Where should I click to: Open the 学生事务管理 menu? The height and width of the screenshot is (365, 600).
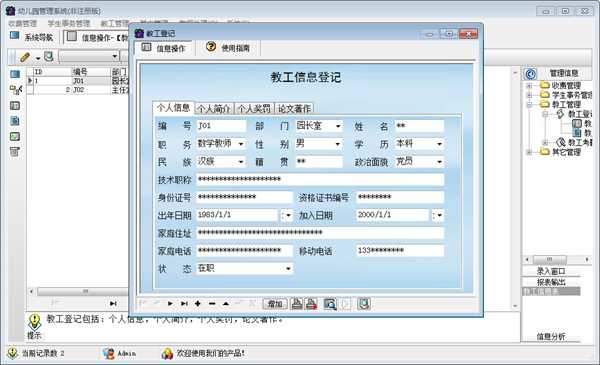click(x=68, y=24)
